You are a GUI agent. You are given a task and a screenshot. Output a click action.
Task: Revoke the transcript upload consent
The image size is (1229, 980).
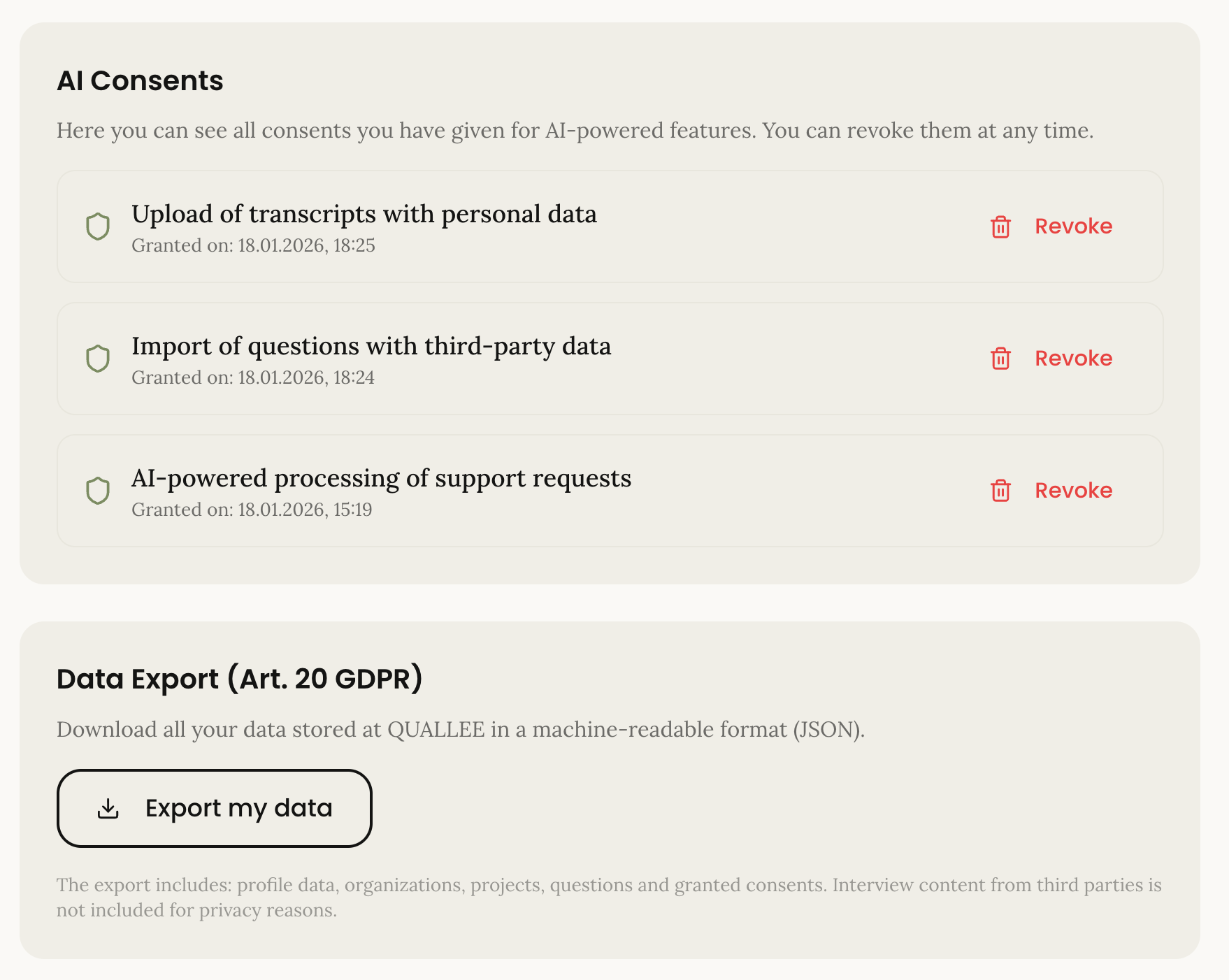click(x=1074, y=226)
